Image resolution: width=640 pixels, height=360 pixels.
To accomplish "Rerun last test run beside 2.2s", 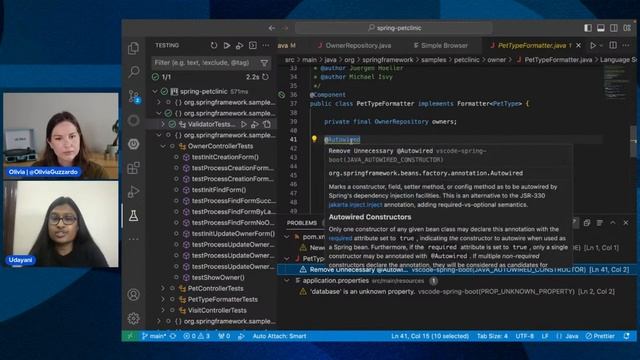I will (265, 77).
